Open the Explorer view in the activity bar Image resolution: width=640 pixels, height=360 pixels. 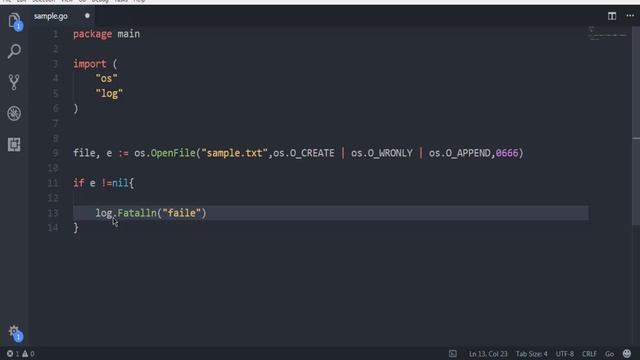coord(14,20)
